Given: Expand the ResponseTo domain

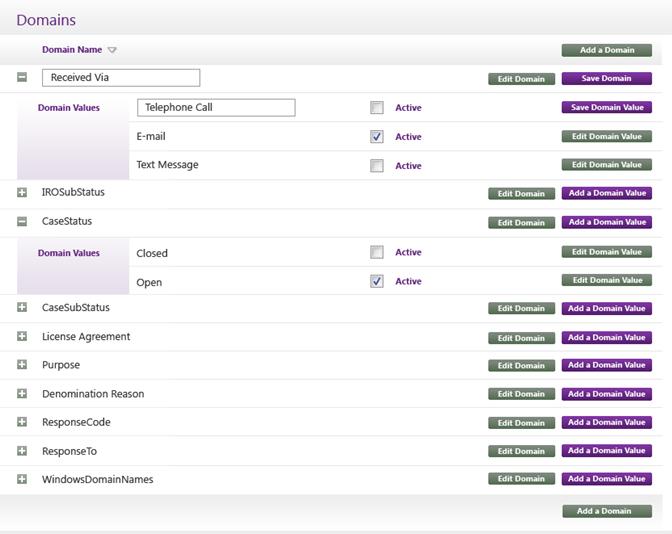Looking at the screenshot, I should pos(22,451).
